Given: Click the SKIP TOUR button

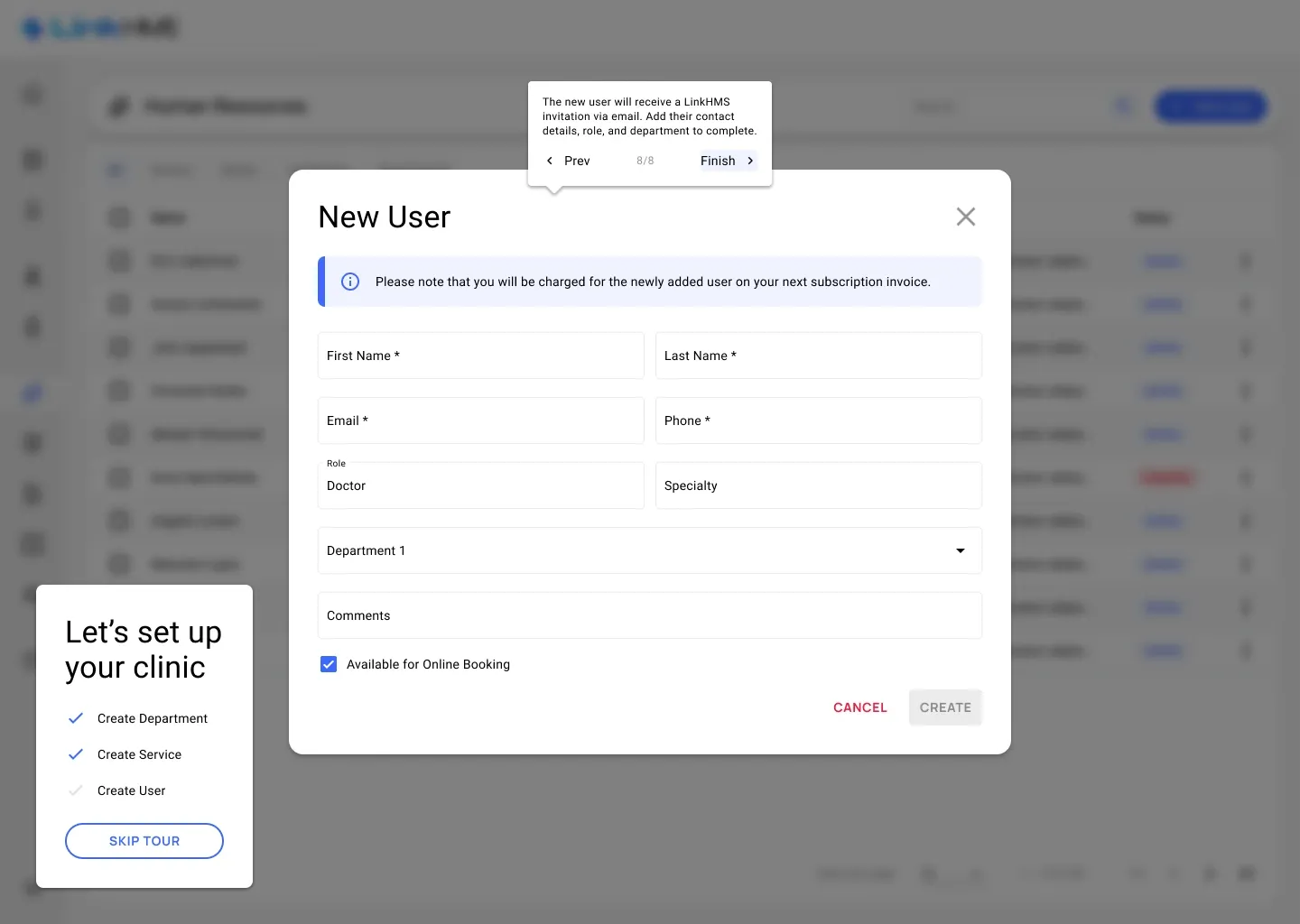Looking at the screenshot, I should tap(144, 841).
